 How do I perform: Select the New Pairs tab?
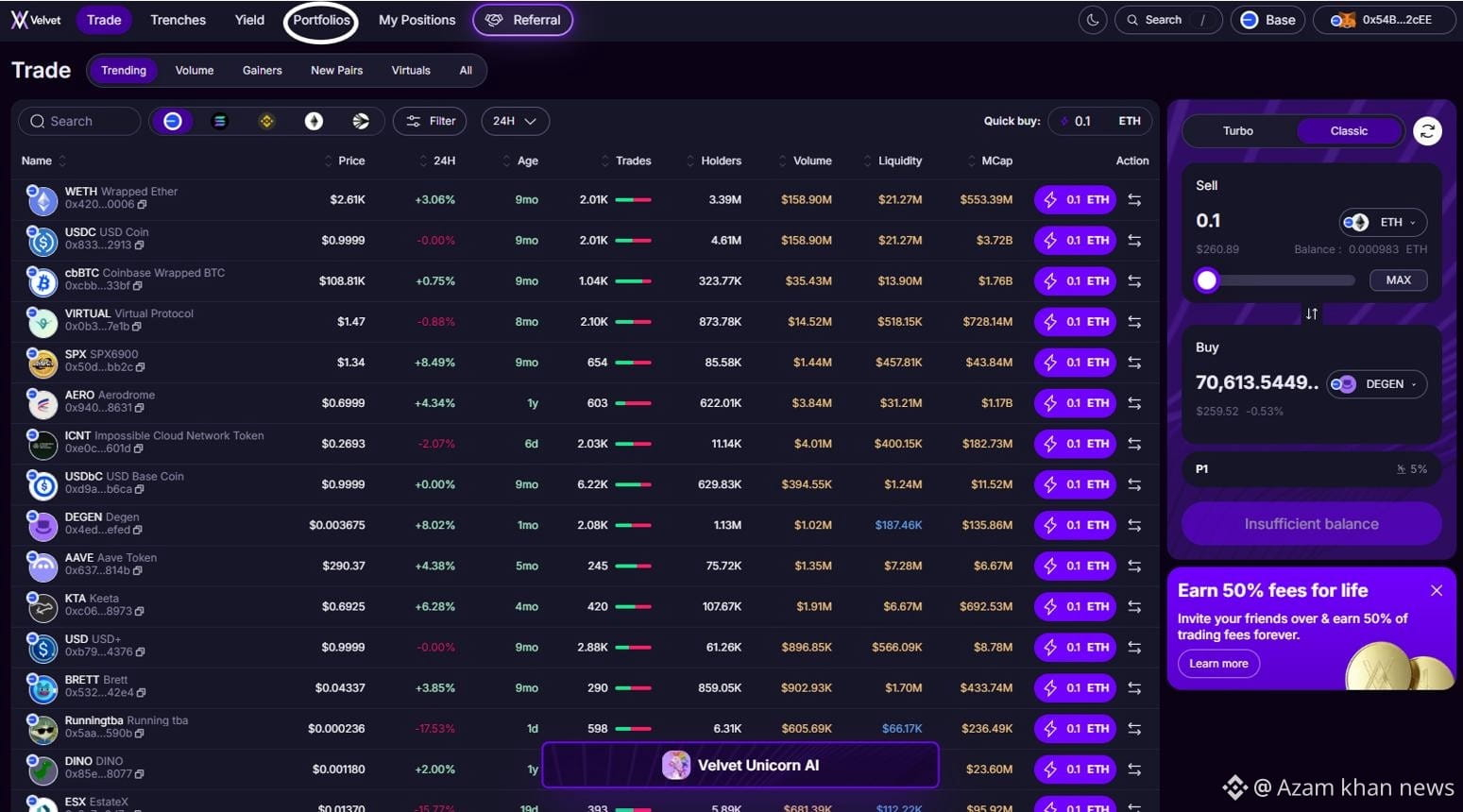[337, 71]
